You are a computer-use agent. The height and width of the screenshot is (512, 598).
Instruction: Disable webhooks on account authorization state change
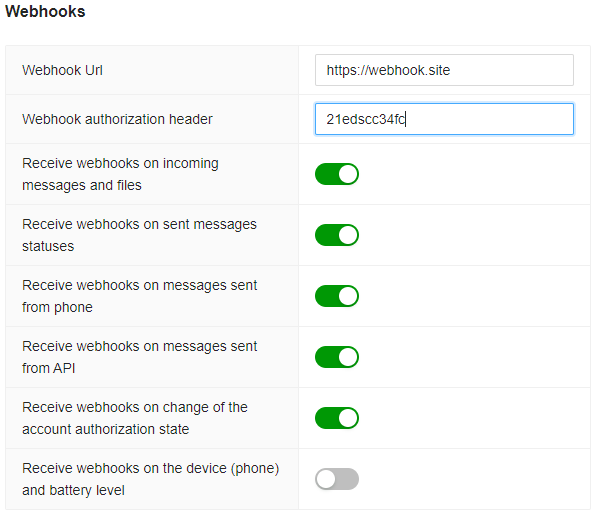pos(337,418)
